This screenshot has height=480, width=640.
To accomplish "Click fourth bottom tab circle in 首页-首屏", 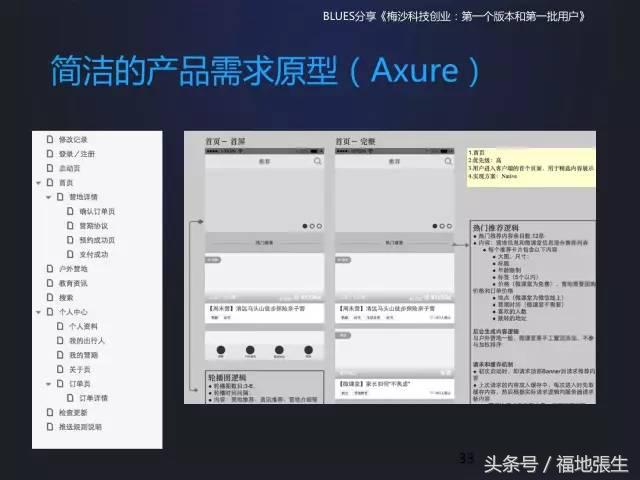I will click(309, 350).
